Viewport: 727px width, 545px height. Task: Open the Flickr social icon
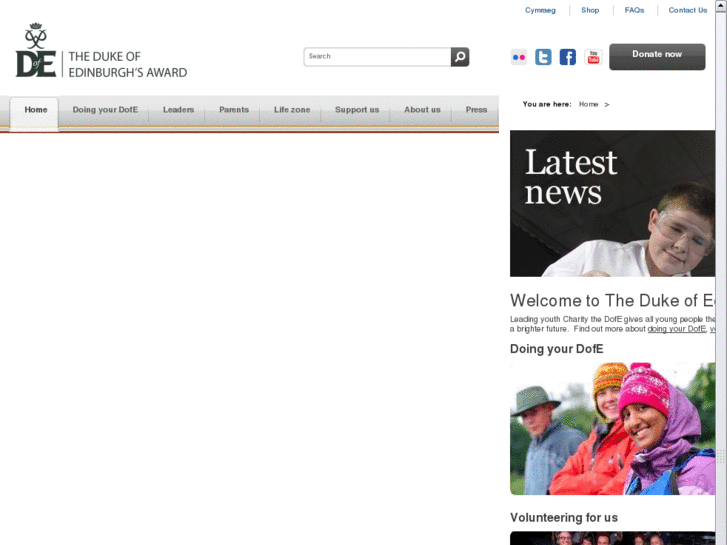click(519, 57)
